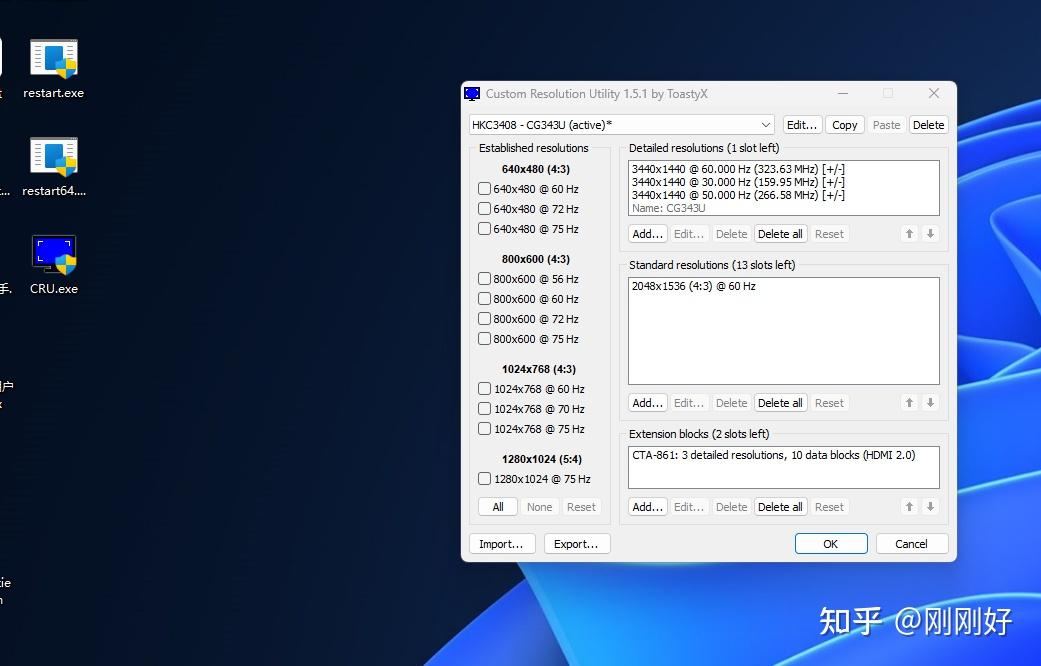Click the Standard resolutions up arrow

[910, 402]
